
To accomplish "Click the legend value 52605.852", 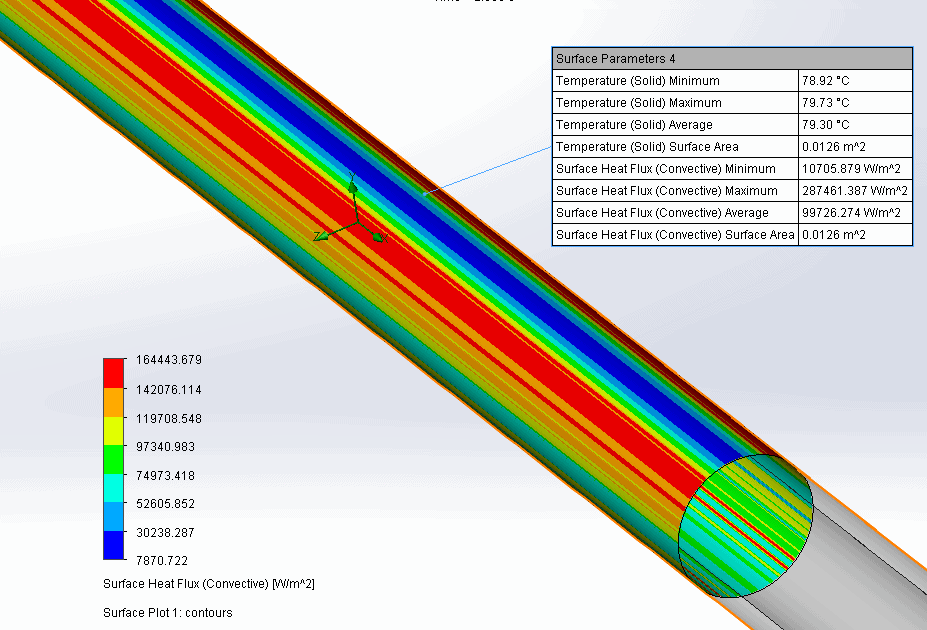I will tap(166, 504).
